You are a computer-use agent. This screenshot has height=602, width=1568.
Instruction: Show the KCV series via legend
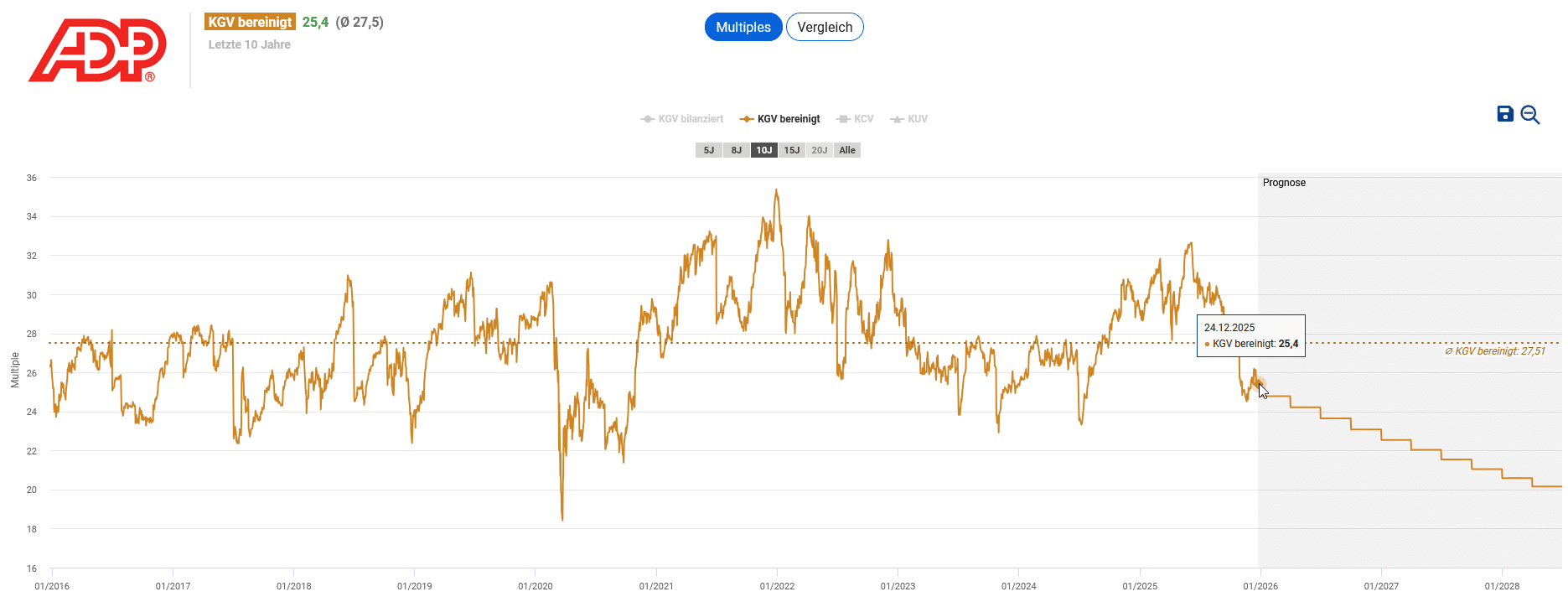click(856, 119)
